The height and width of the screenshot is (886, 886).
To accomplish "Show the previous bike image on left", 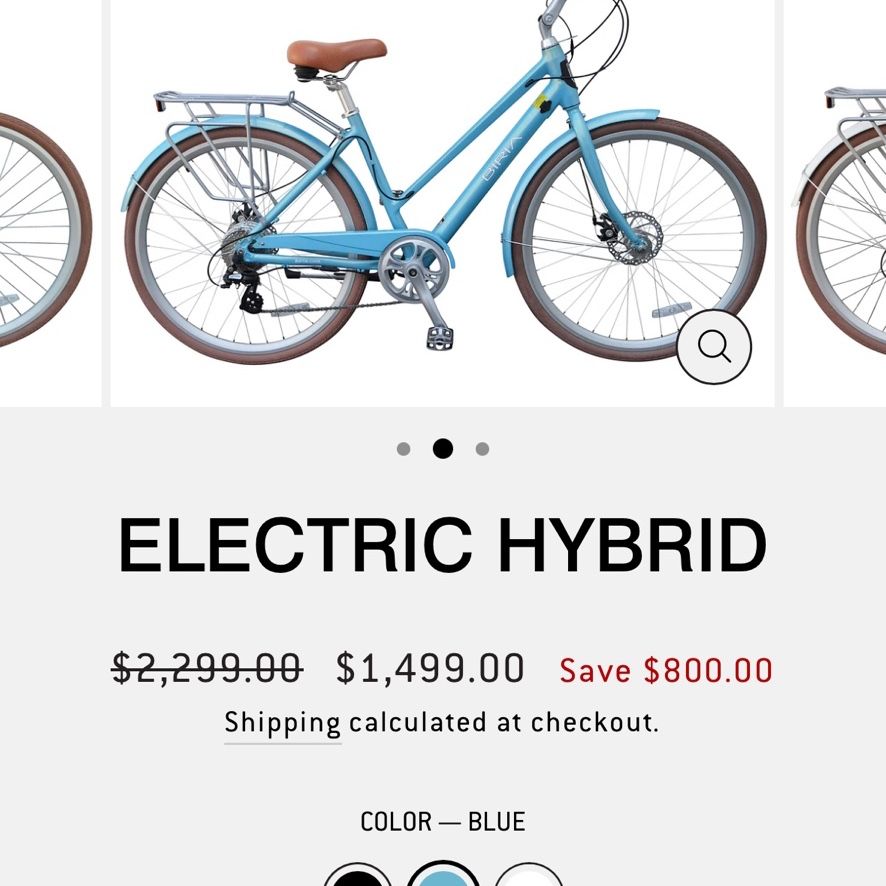I will pyautogui.click(x=50, y=202).
